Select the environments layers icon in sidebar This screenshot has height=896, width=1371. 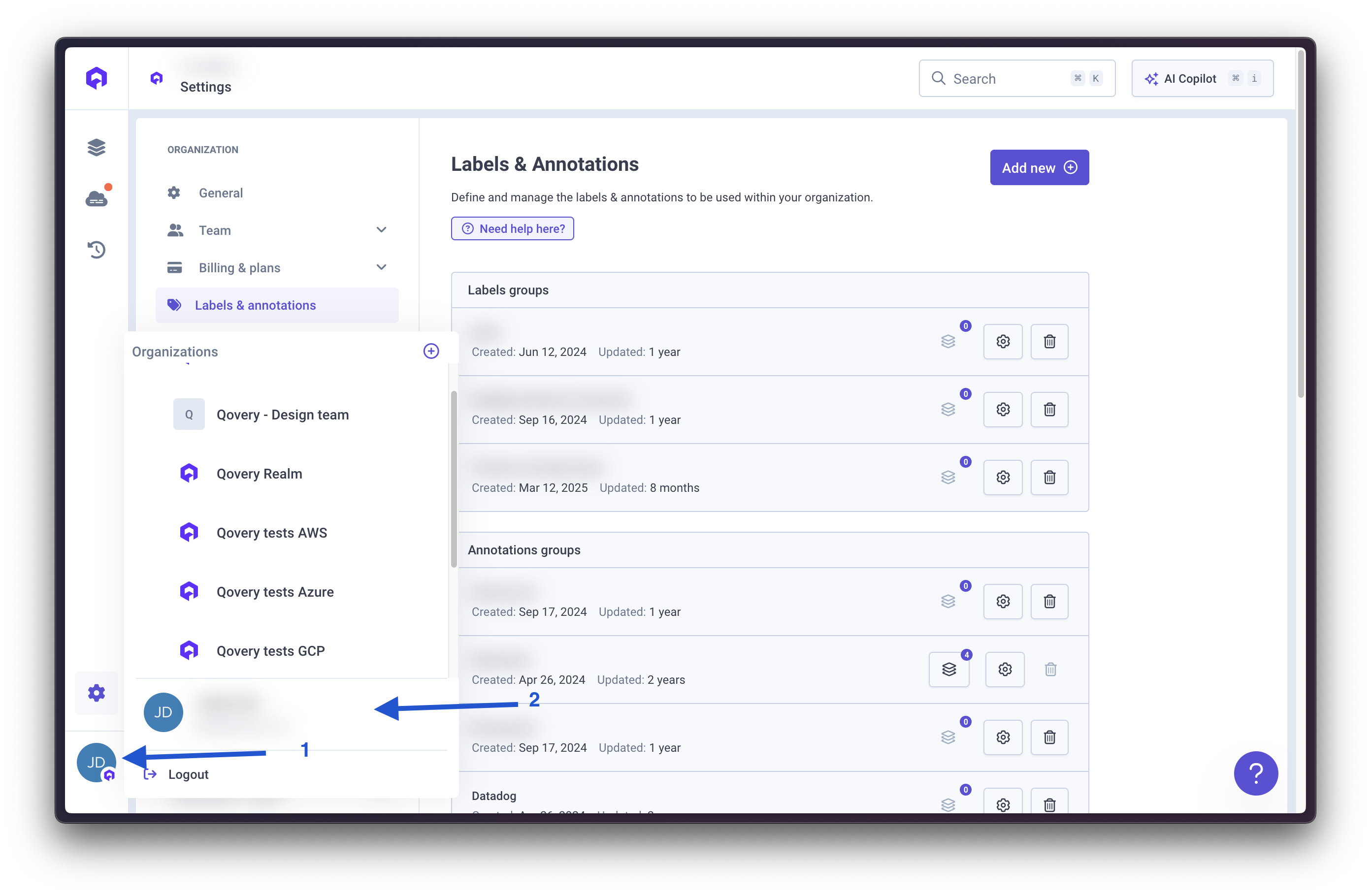click(x=96, y=147)
